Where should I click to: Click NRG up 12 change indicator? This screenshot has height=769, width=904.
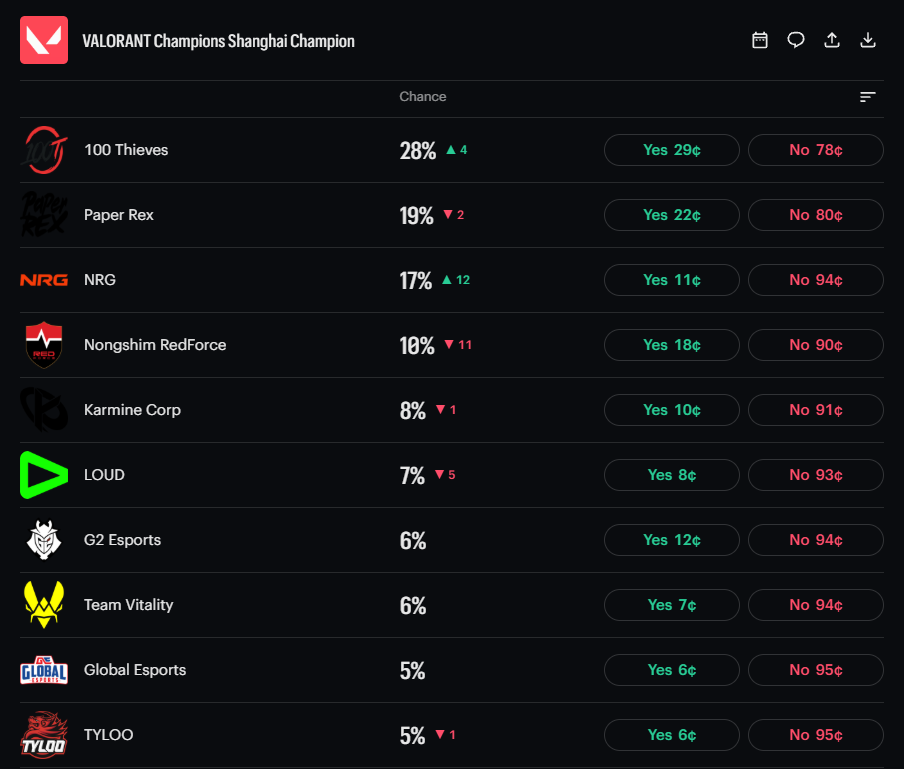(x=455, y=280)
